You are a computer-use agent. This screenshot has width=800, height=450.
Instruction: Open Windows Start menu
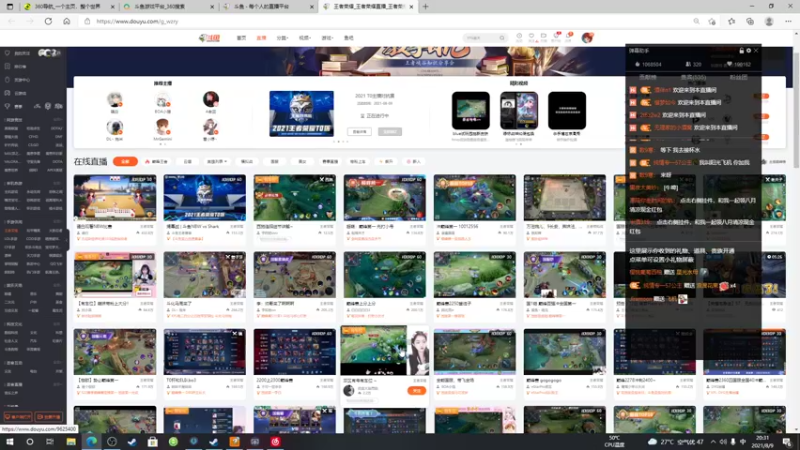(x=9, y=442)
